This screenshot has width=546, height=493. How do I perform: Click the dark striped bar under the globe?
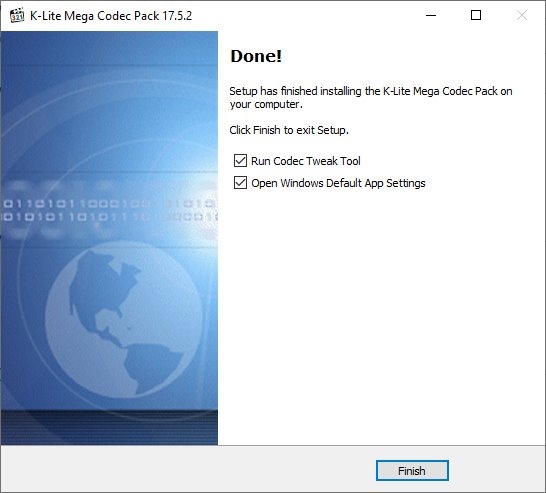(109, 428)
